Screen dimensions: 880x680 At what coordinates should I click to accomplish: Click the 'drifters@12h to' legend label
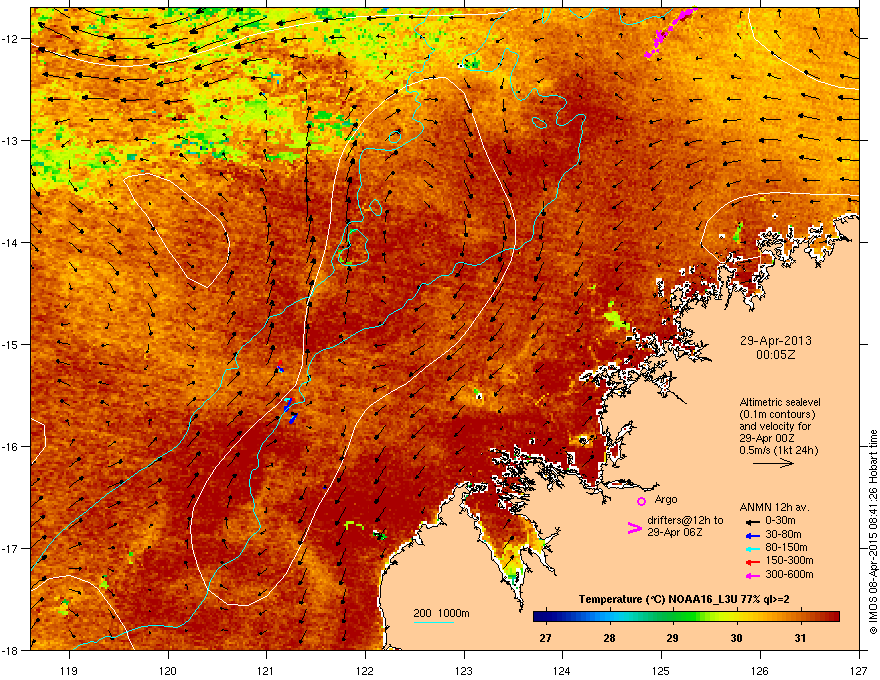[685, 520]
